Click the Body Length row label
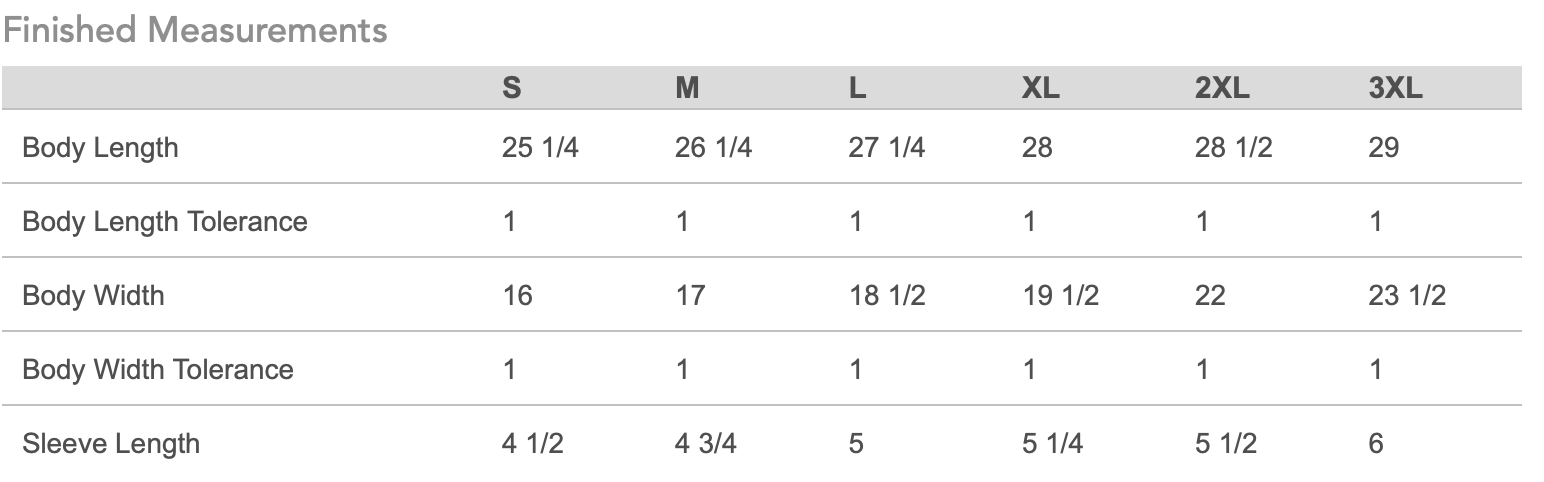This screenshot has width=1544, height=482. pyautogui.click(x=100, y=148)
